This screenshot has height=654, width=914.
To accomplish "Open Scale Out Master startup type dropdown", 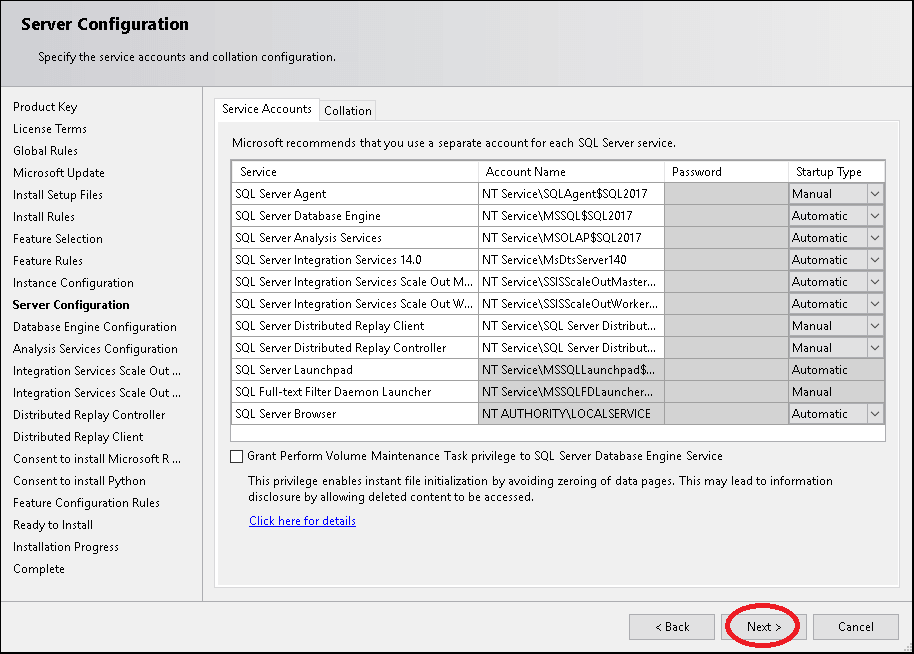I will coord(874,282).
